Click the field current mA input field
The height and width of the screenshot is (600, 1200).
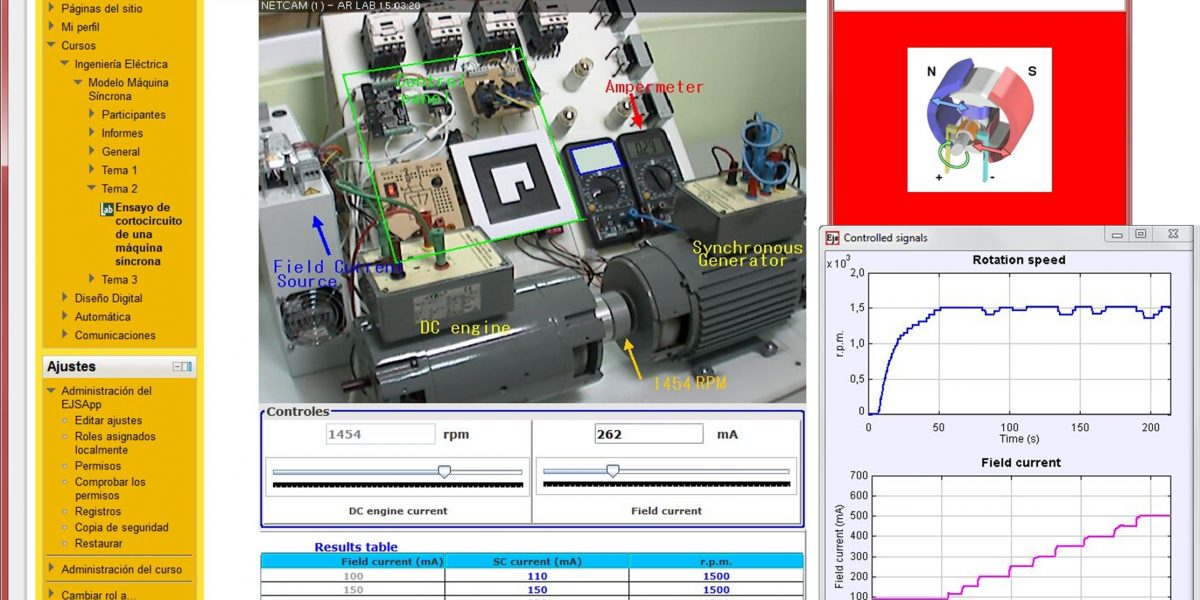pos(647,435)
